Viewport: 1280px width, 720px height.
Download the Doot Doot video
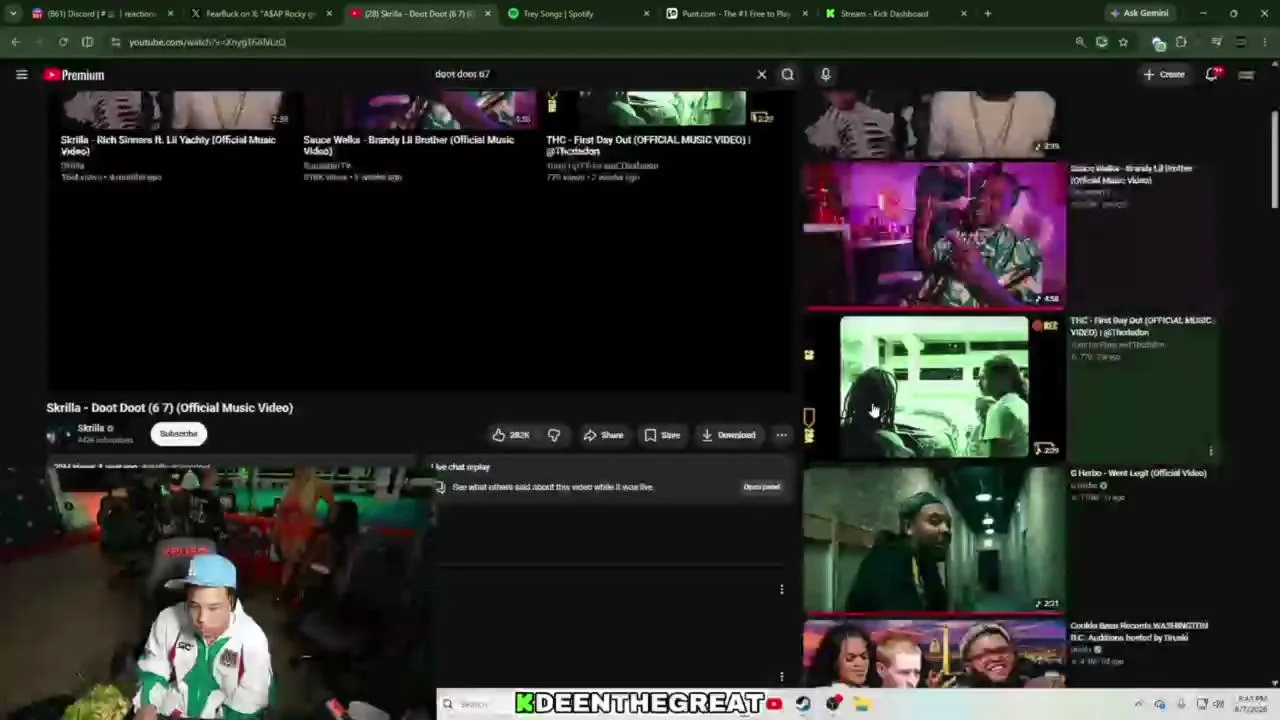[x=728, y=435]
